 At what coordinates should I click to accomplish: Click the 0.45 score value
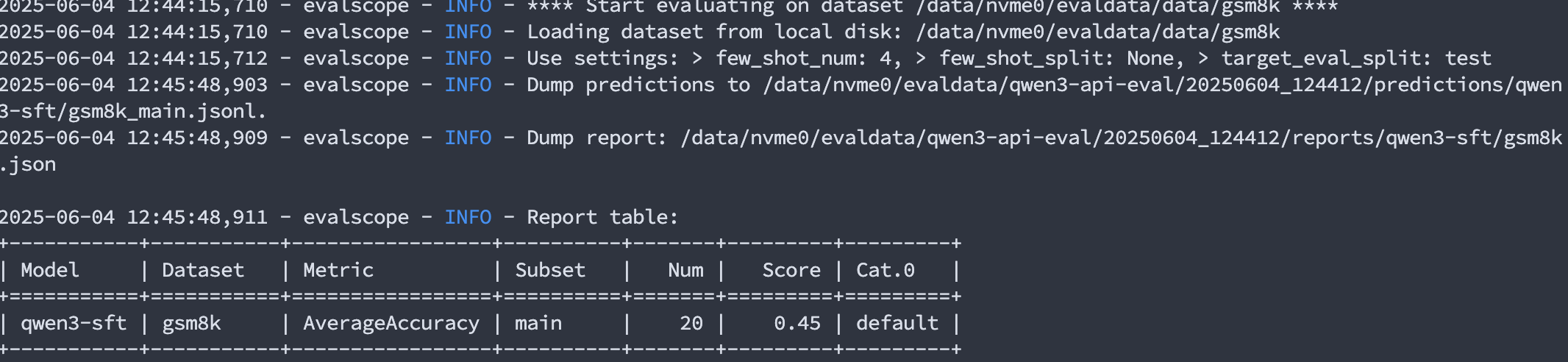797,323
